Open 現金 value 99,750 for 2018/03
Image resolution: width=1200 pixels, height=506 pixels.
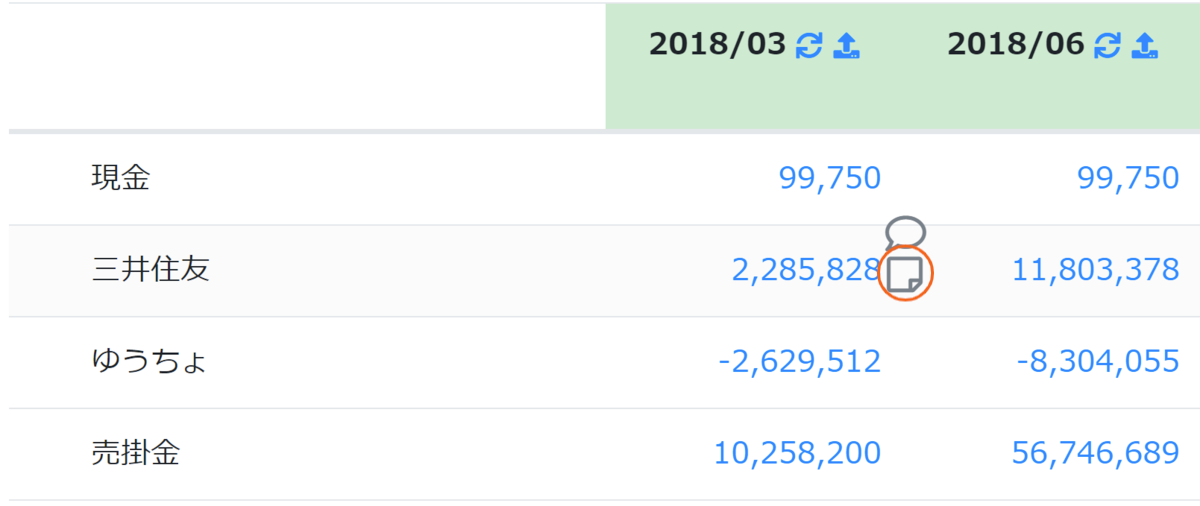(x=830, y=179)
